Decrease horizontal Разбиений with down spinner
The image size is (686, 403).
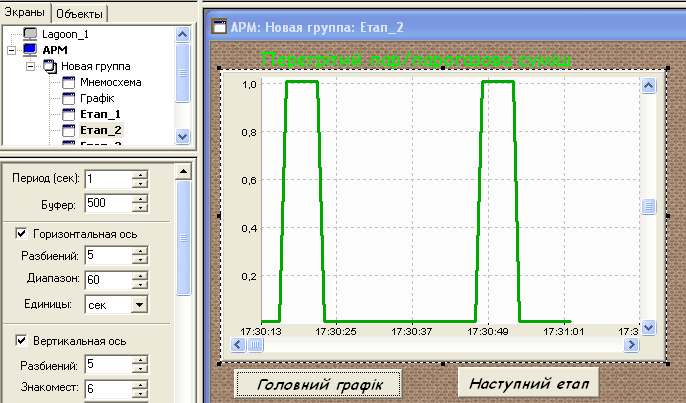click(140, 260)
